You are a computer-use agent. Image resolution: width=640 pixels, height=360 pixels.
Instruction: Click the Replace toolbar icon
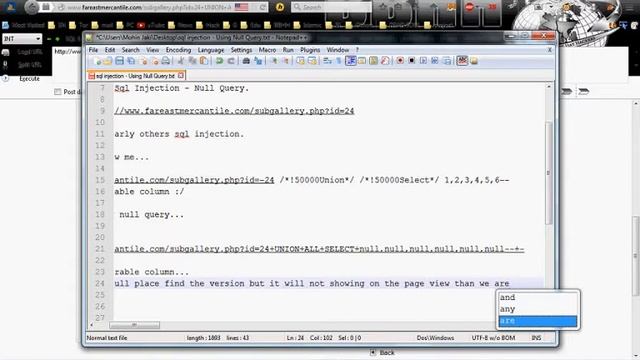click(258, 61)
